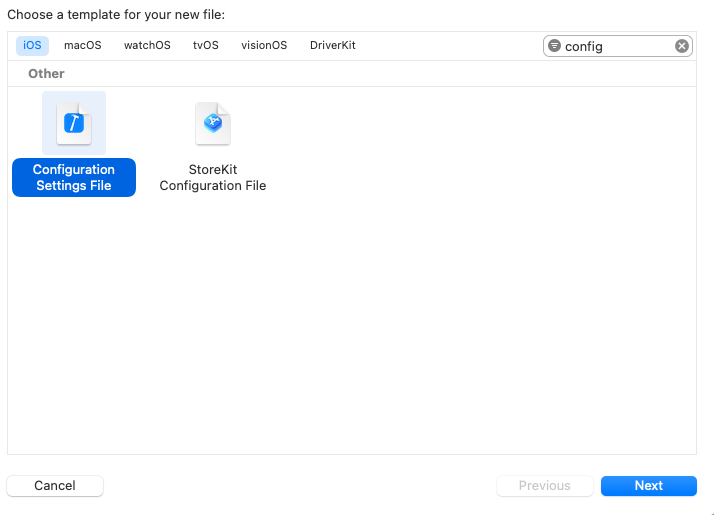Select the StoreKit Configuration File icon
This screenshot has width=714, height=515.
213,123
